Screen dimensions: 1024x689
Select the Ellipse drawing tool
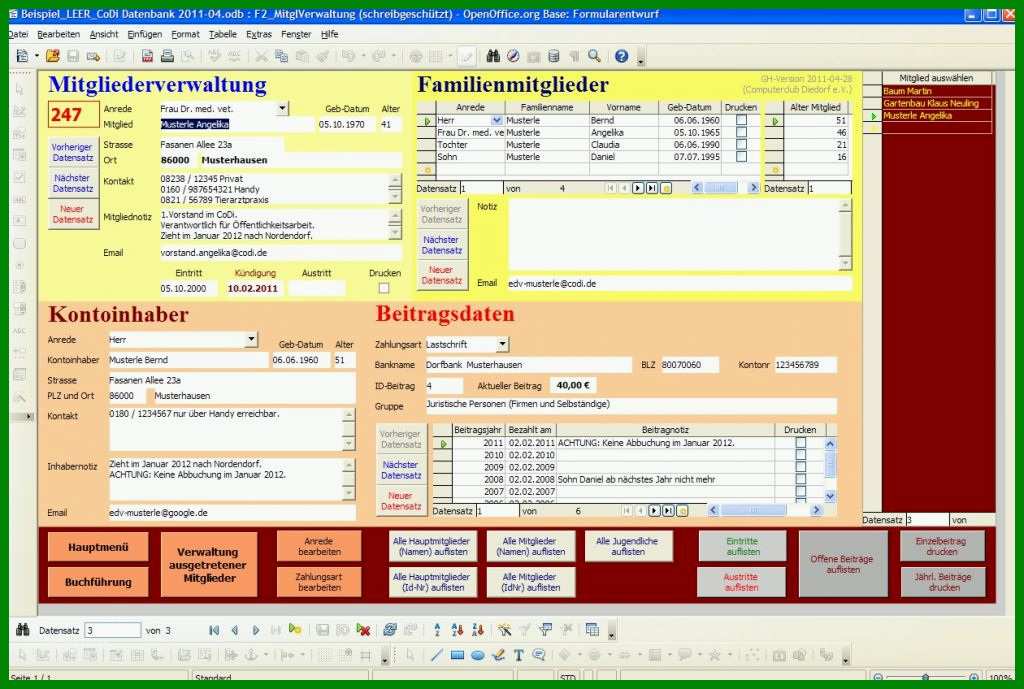click(x=477, y=655)
